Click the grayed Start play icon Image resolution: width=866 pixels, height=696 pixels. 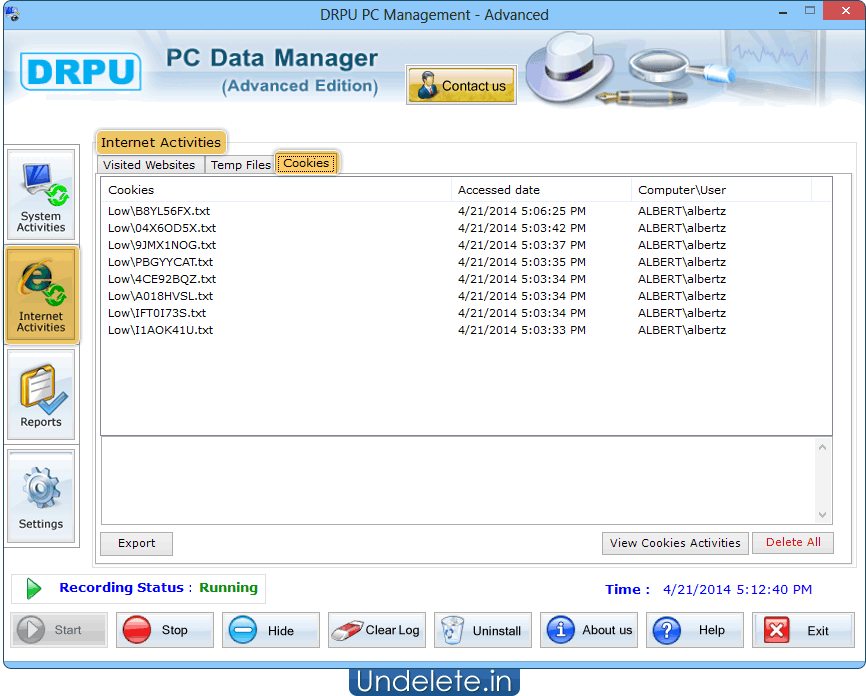[31, 630]
